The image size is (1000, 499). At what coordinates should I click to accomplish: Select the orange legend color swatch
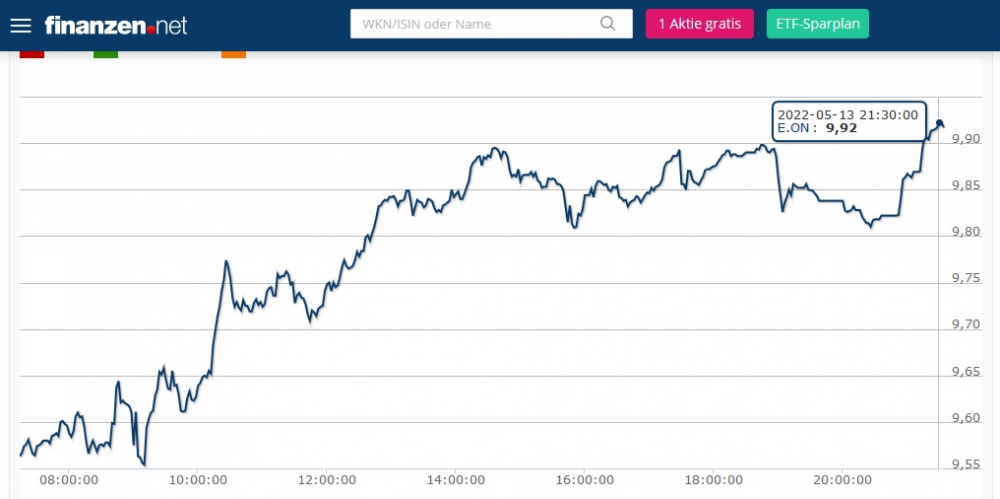click(233, 54)
